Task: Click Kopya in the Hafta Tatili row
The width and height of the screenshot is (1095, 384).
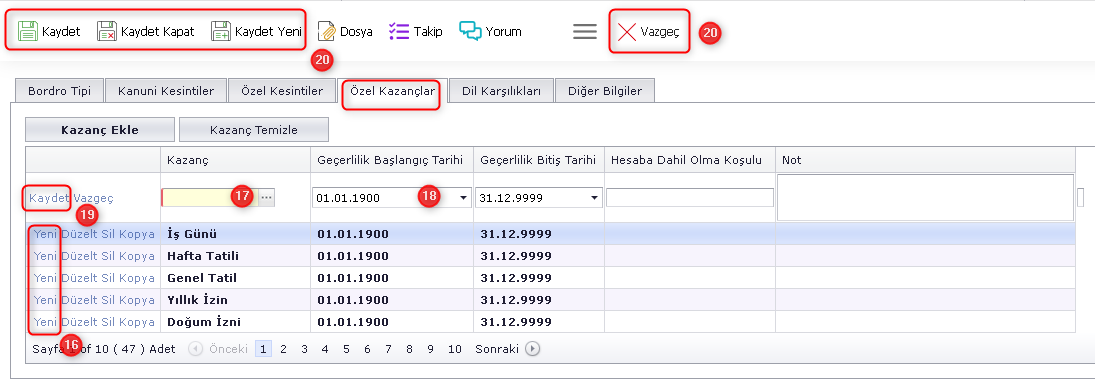Action: click(x=137, y=256)
